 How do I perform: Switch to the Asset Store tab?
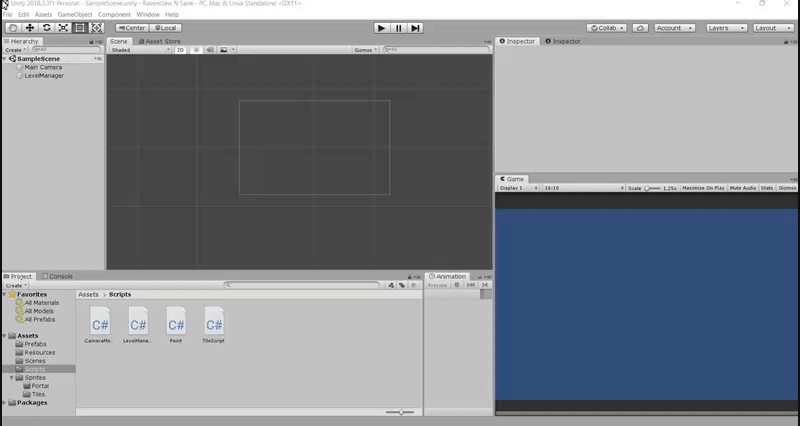[x=159, y=41]
